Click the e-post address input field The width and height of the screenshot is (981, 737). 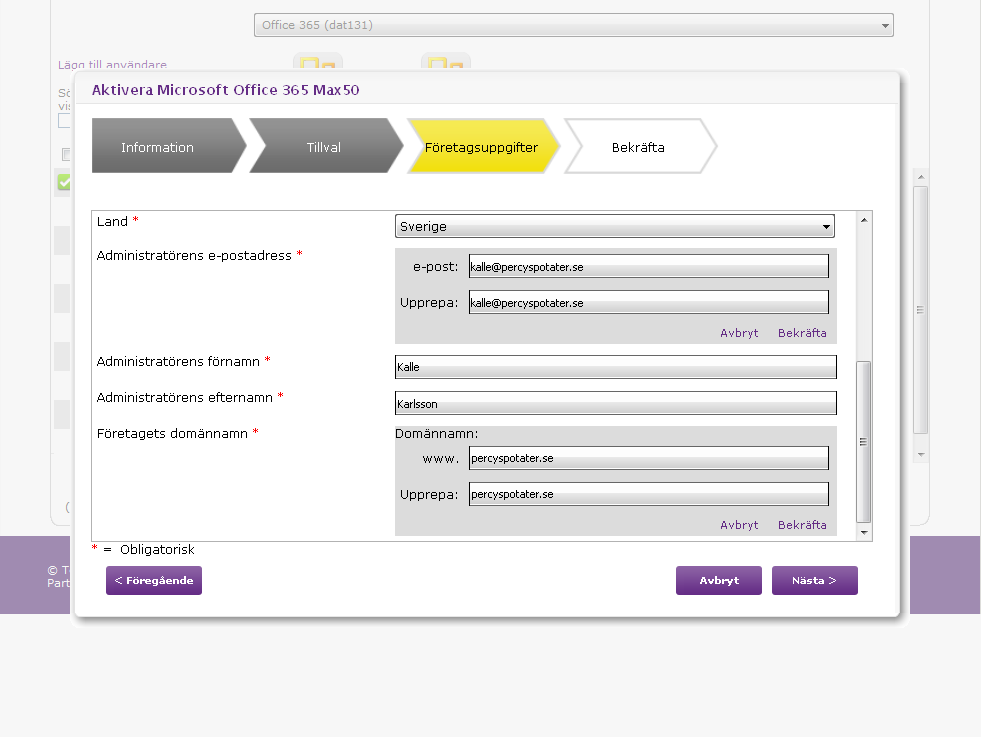(x=649, y=267)
